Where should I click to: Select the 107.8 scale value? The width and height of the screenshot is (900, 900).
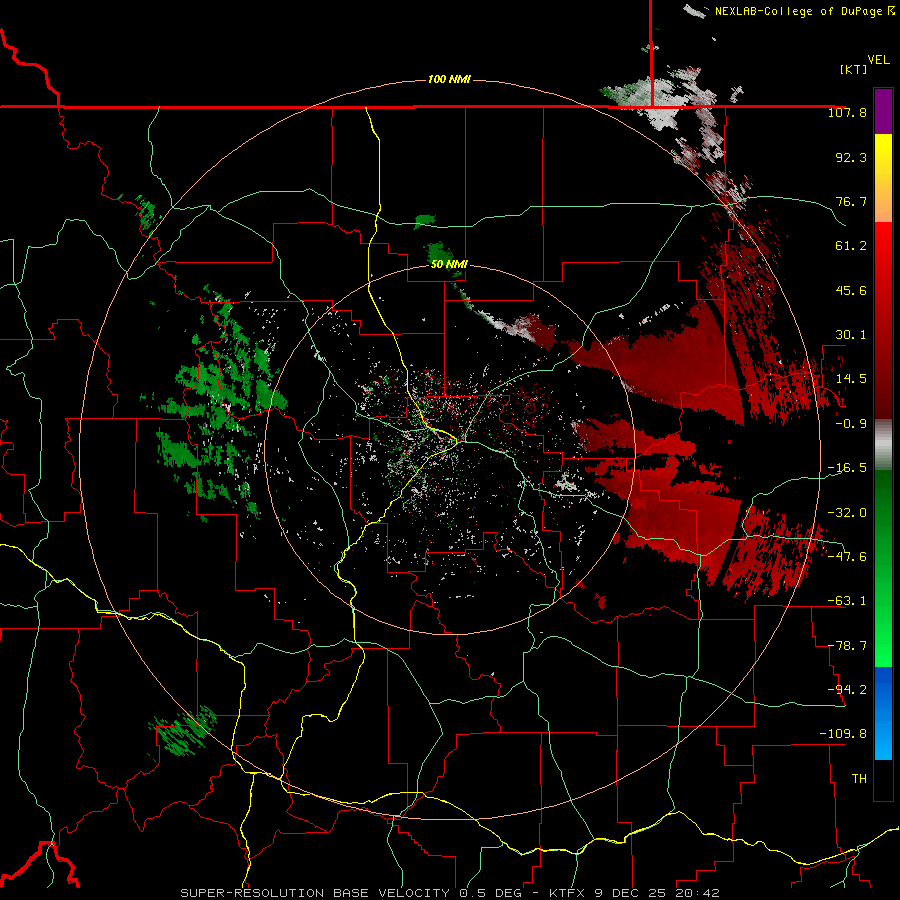(x=847, y=112)
